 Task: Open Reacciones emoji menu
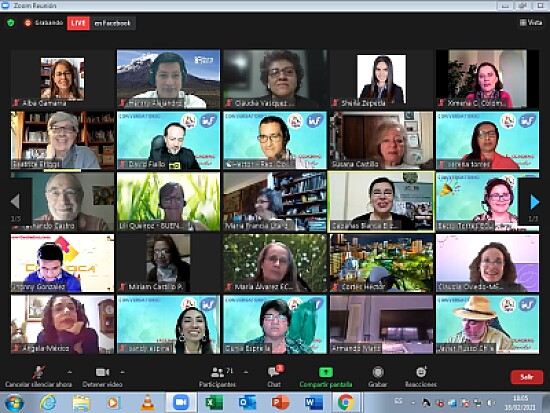coord(421,372)
